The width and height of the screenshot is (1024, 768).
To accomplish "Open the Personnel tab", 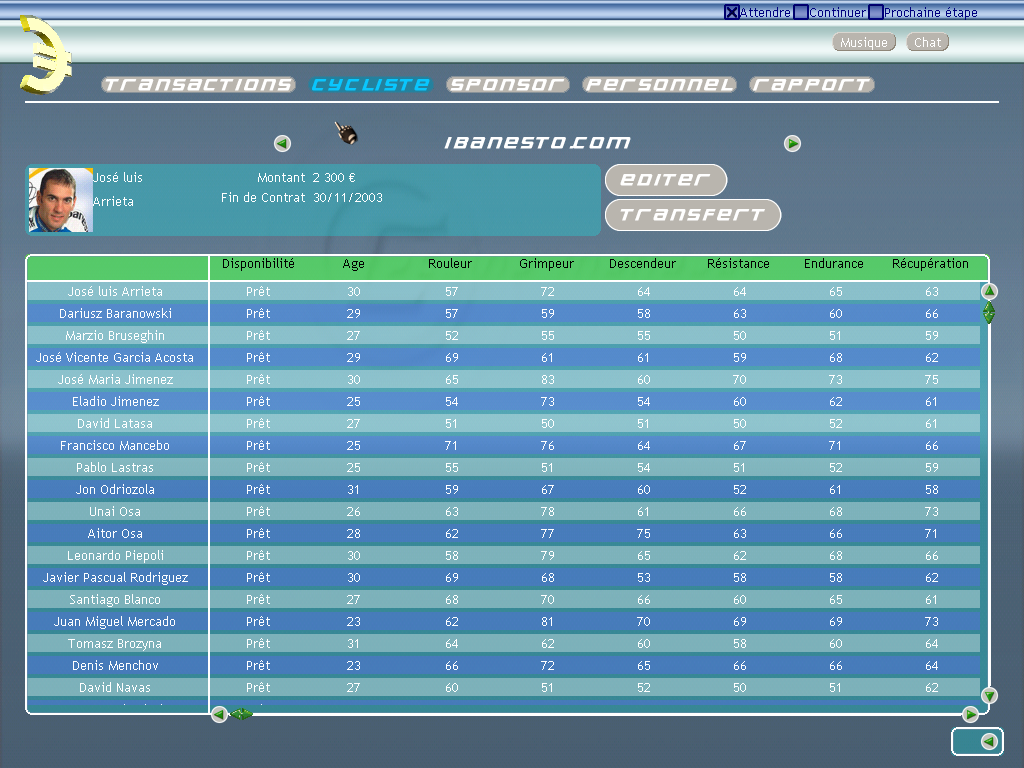I will [659, 84].
